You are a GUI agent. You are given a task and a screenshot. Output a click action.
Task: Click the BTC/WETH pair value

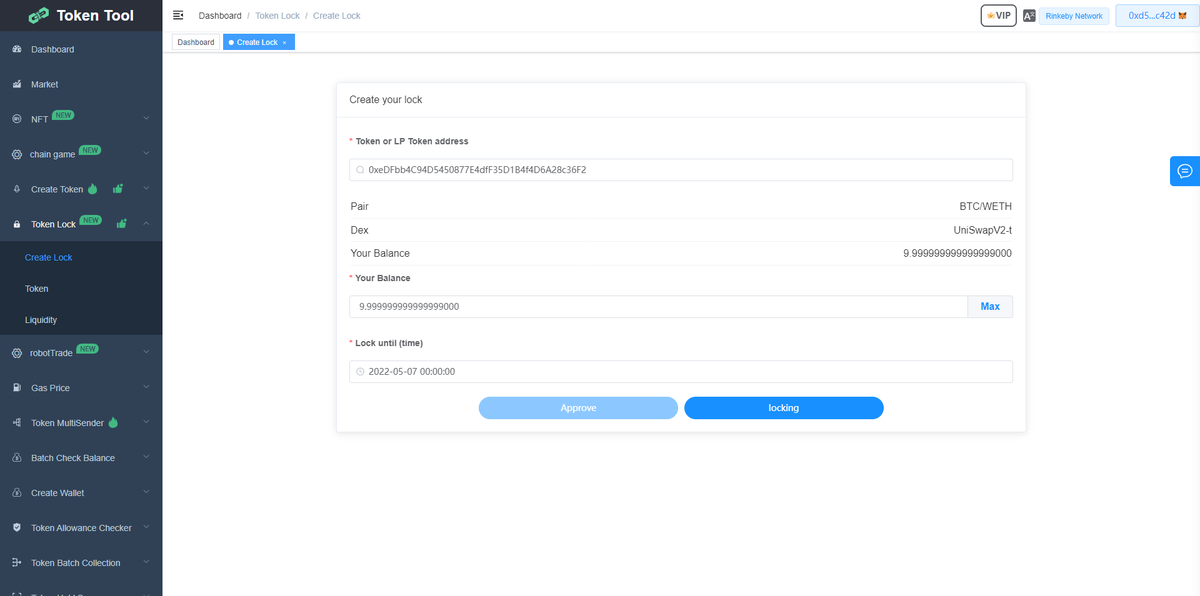[x=985, y=206]
